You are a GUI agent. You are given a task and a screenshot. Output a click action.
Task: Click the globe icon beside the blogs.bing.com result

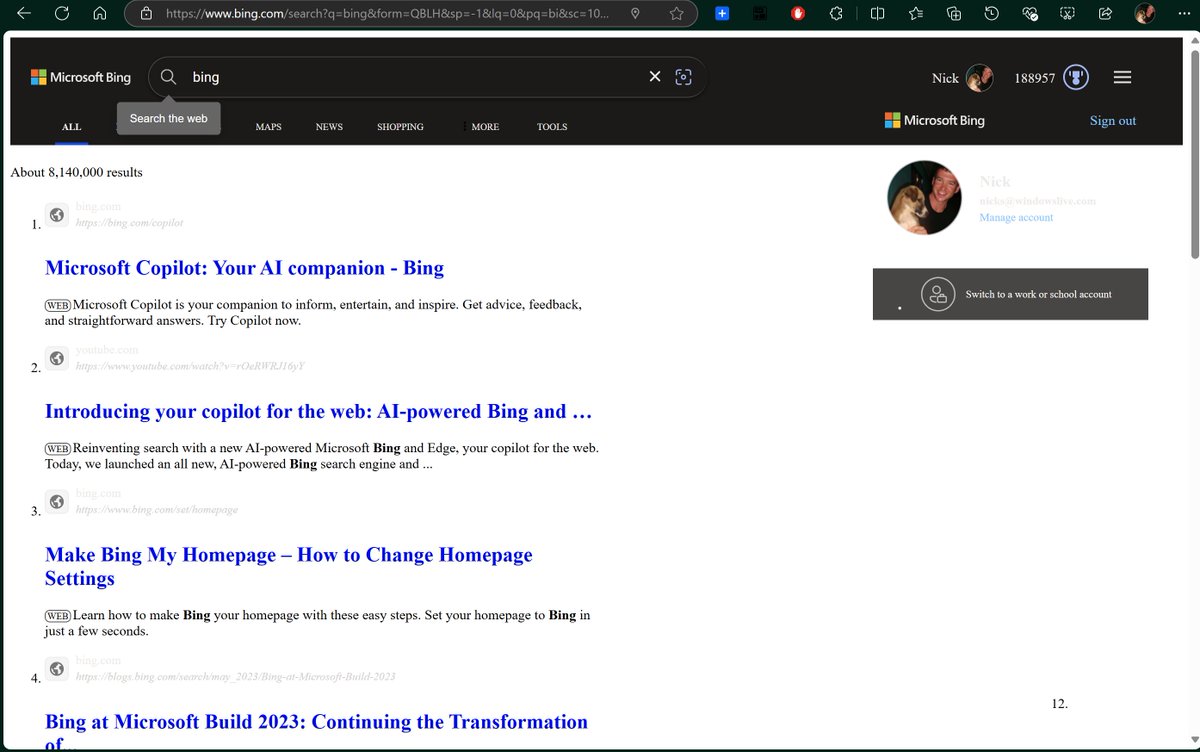[x=57, y=668]
